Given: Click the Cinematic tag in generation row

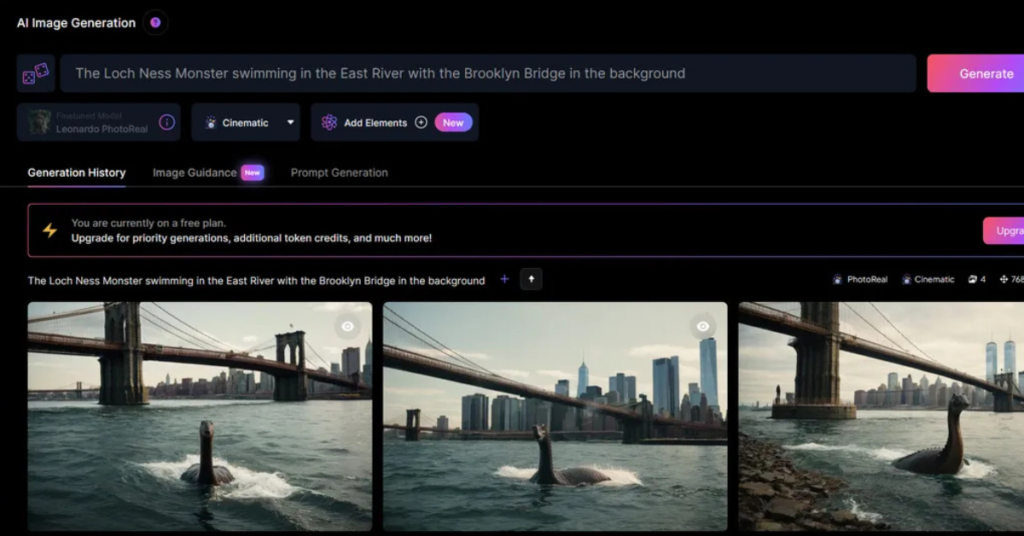Looking at the screenshot, I should click(928, 279).
